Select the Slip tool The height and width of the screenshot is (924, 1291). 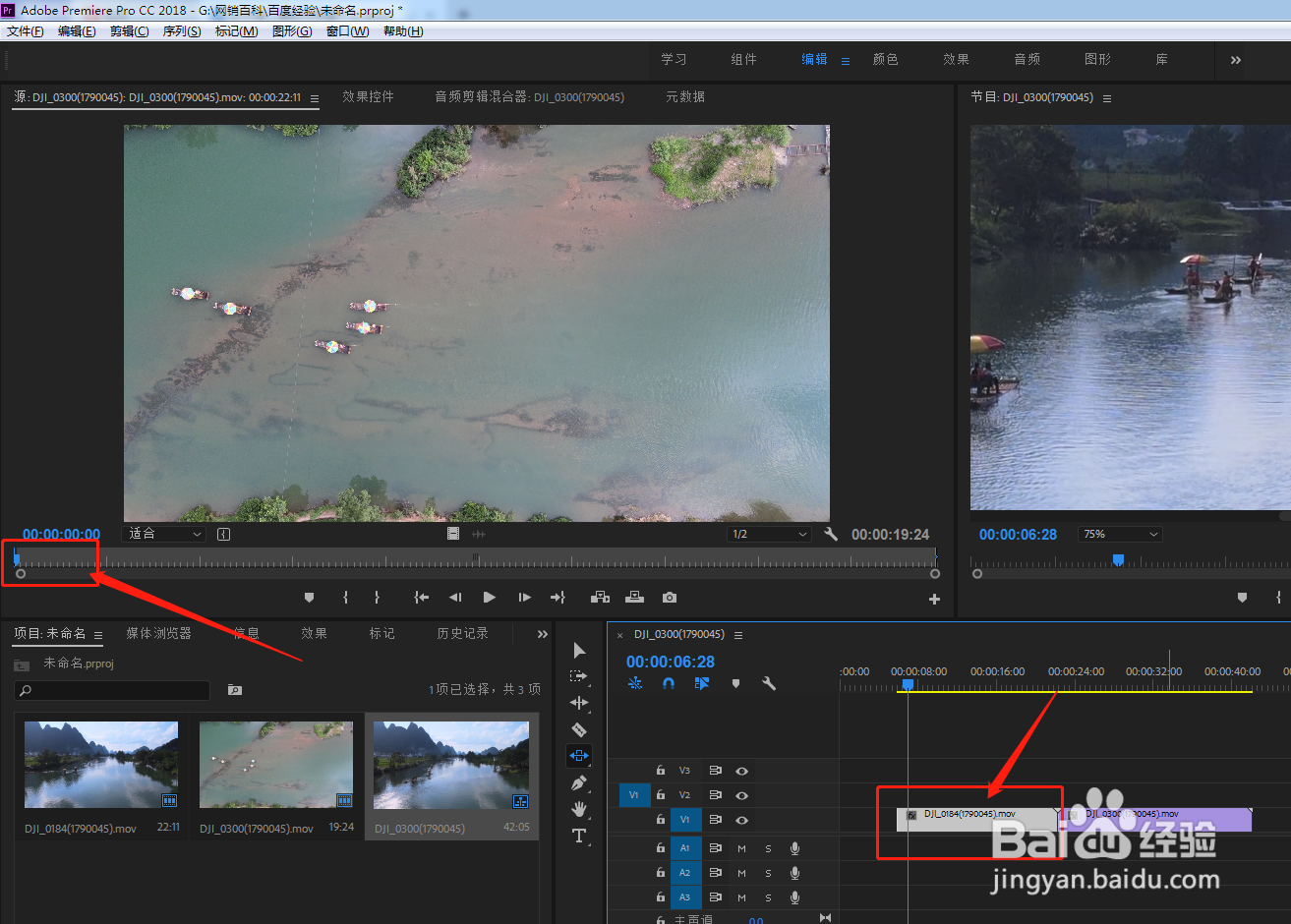[579, 756]
